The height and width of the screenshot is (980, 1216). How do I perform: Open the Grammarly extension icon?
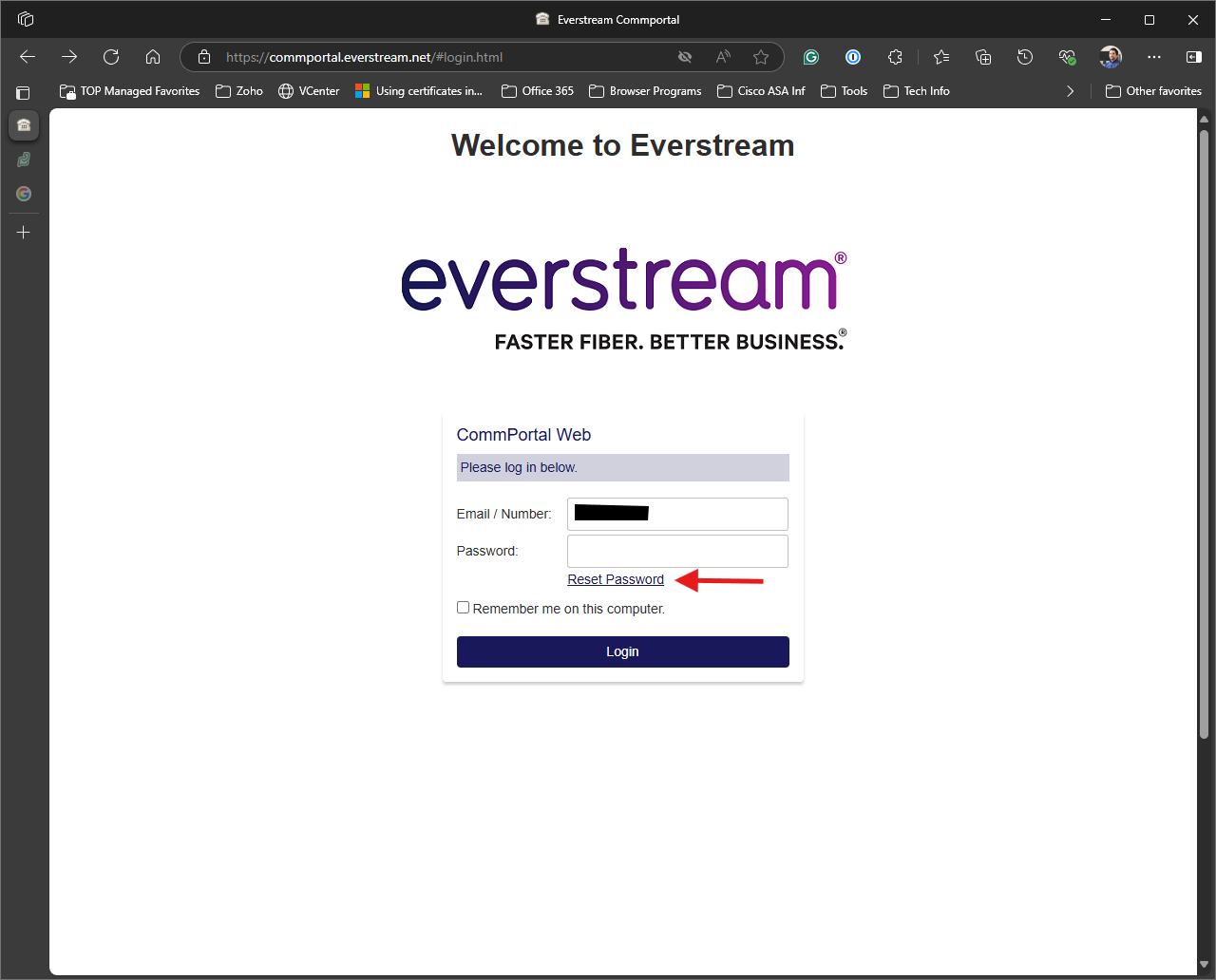[811, 57]
